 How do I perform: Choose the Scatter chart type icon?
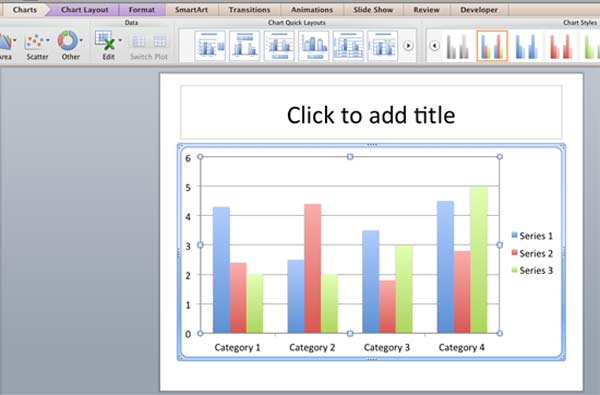pyautogui.click(x=34, y=41)
